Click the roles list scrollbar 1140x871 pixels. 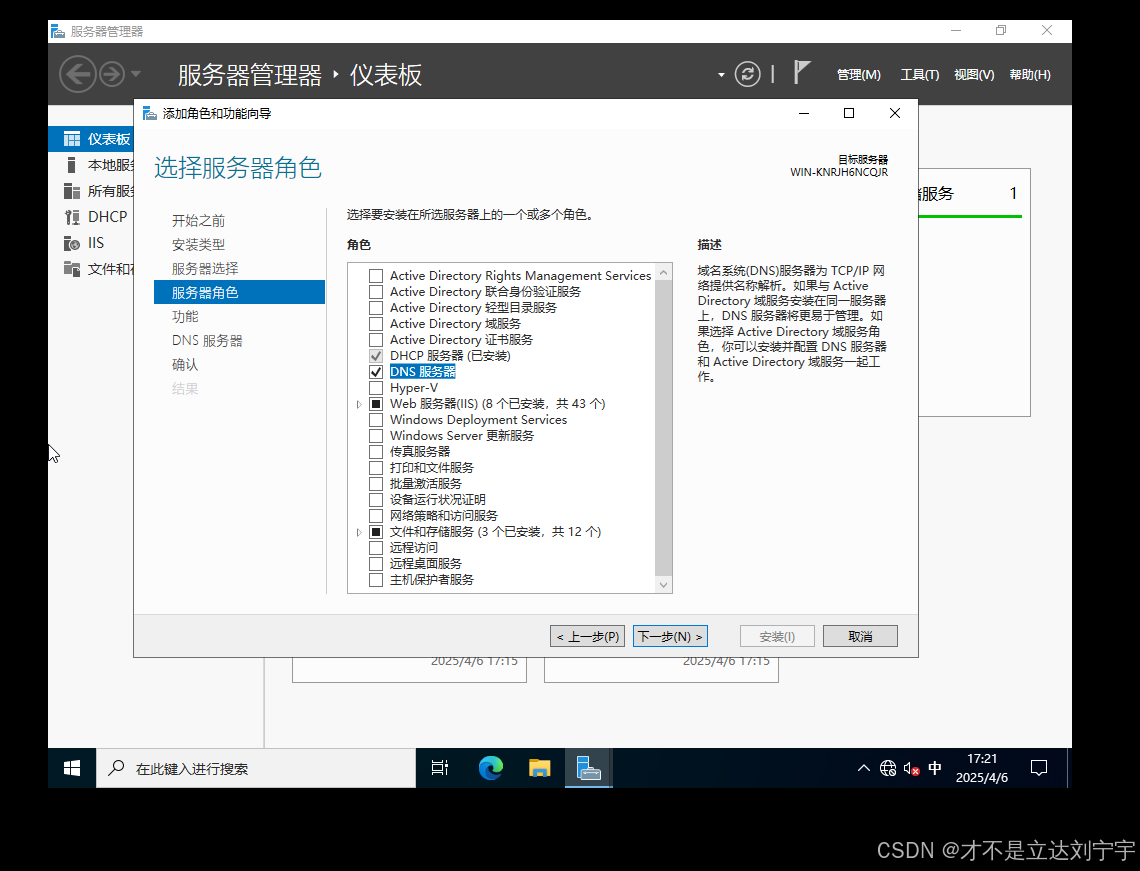[663, 420]
